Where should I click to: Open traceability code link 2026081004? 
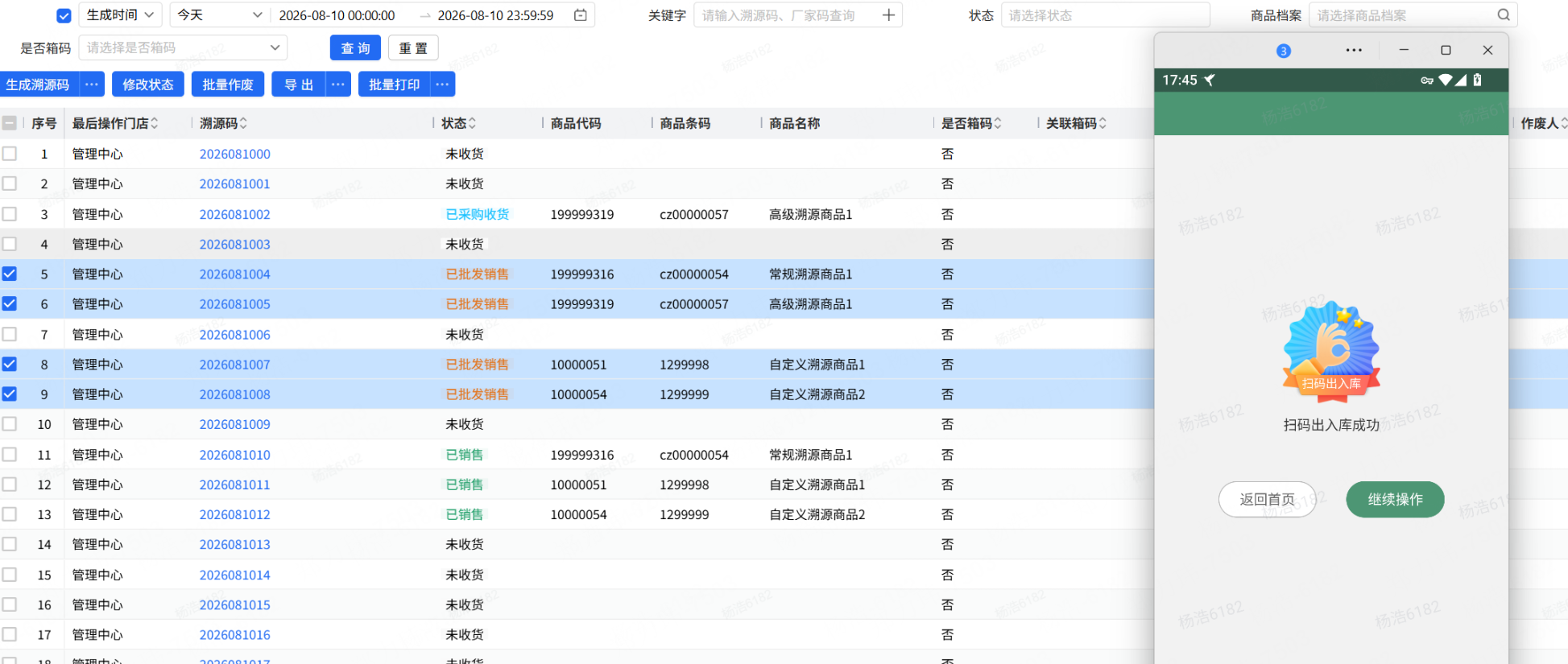[235, 274]
